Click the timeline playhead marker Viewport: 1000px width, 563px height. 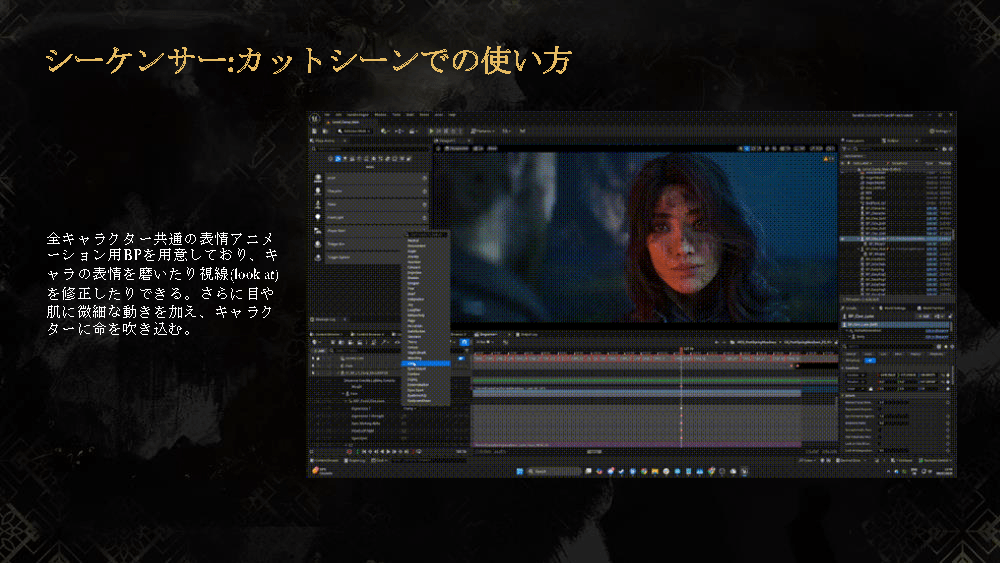click(681, 350)
